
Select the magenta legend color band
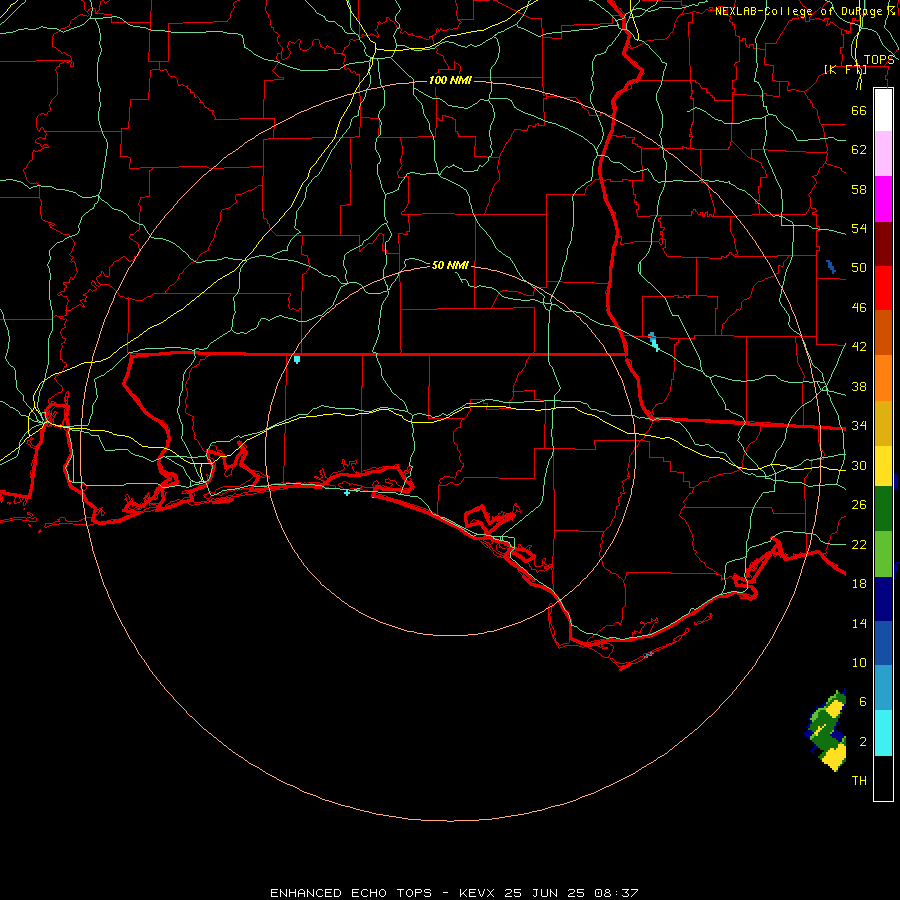pos(883,199)
